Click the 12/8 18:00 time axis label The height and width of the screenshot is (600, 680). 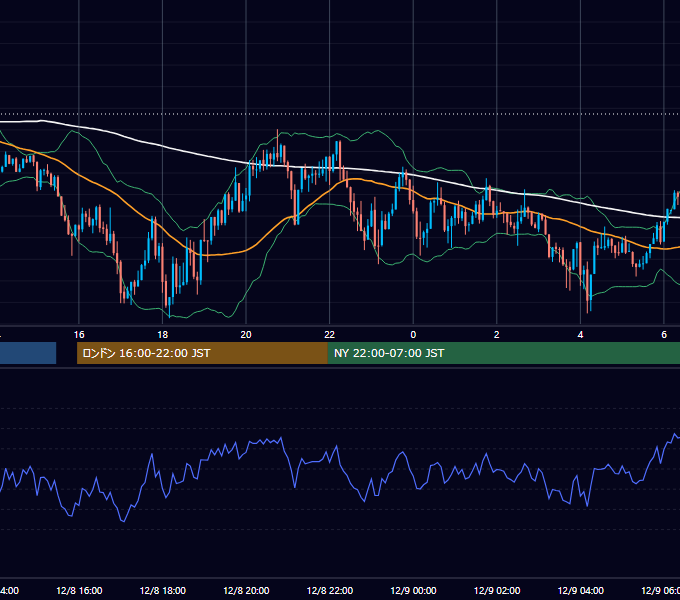pyautogui.click(x=163, y=590)
